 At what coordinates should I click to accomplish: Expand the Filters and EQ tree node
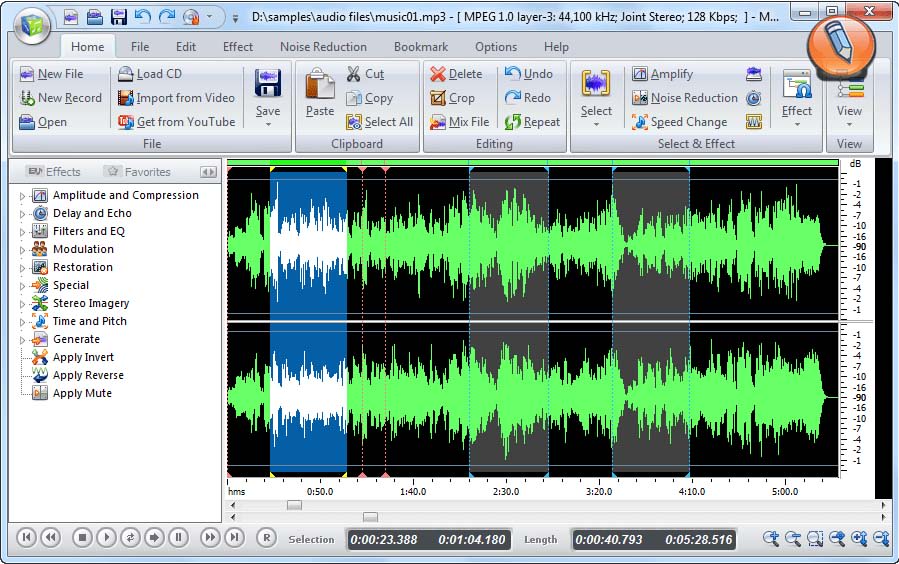coord(22,232)
